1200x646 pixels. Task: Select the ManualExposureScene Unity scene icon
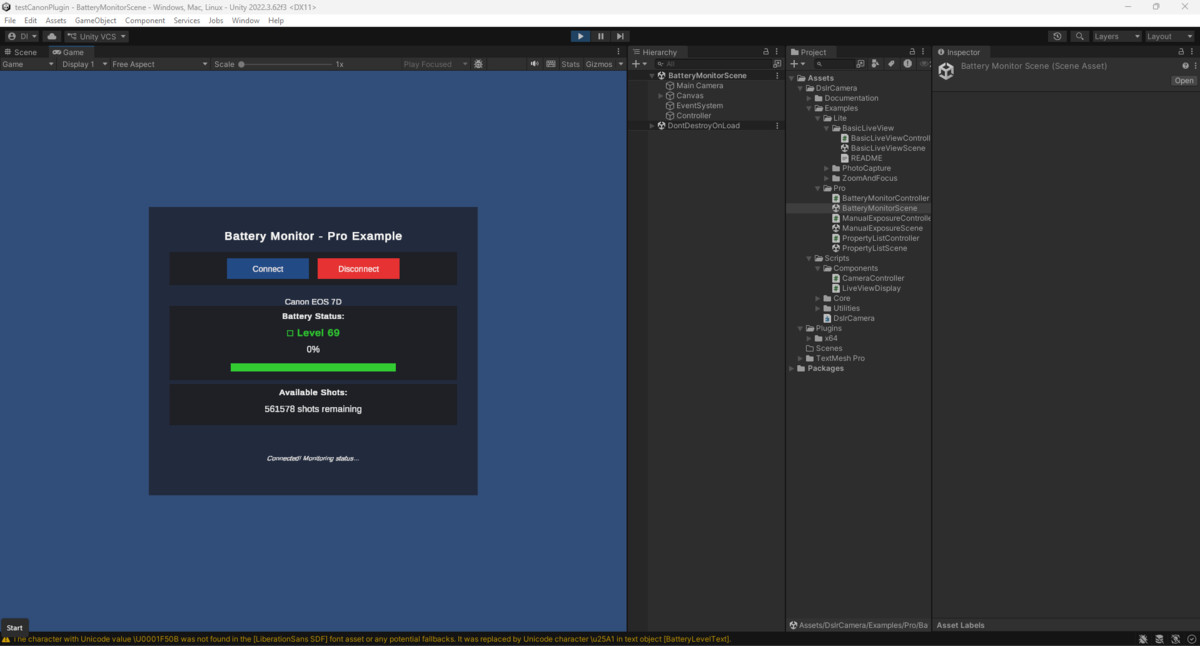pos(836,228)
